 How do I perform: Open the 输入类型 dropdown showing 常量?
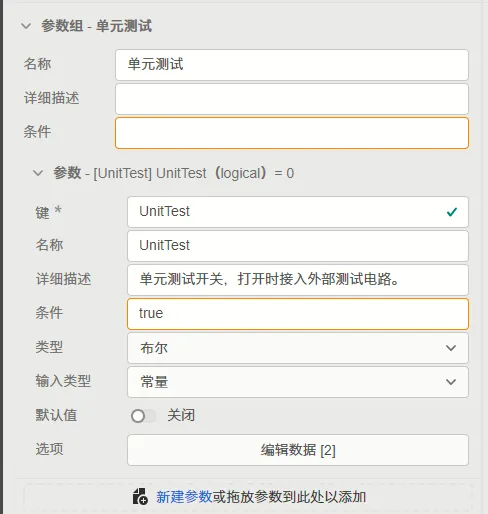point(298,382)
